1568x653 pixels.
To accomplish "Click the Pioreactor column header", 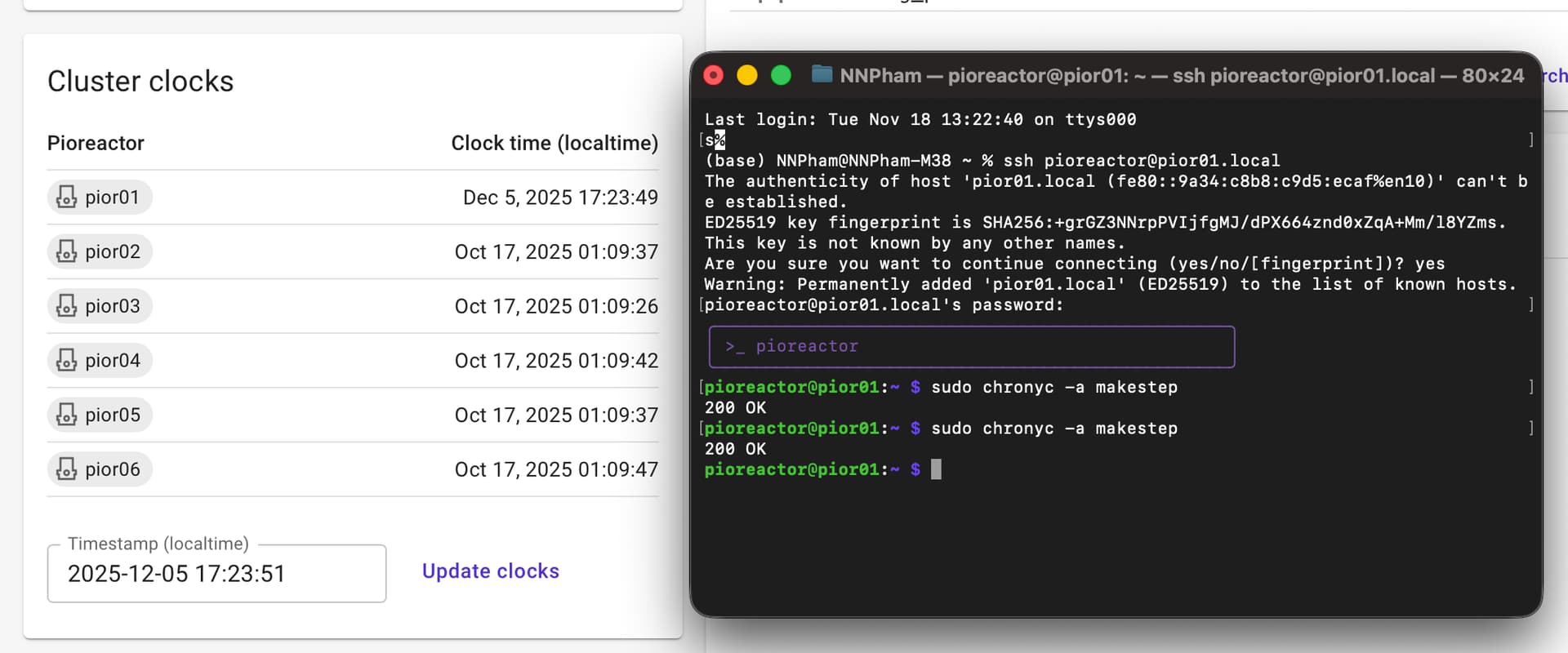I will [x=96, y=143].
